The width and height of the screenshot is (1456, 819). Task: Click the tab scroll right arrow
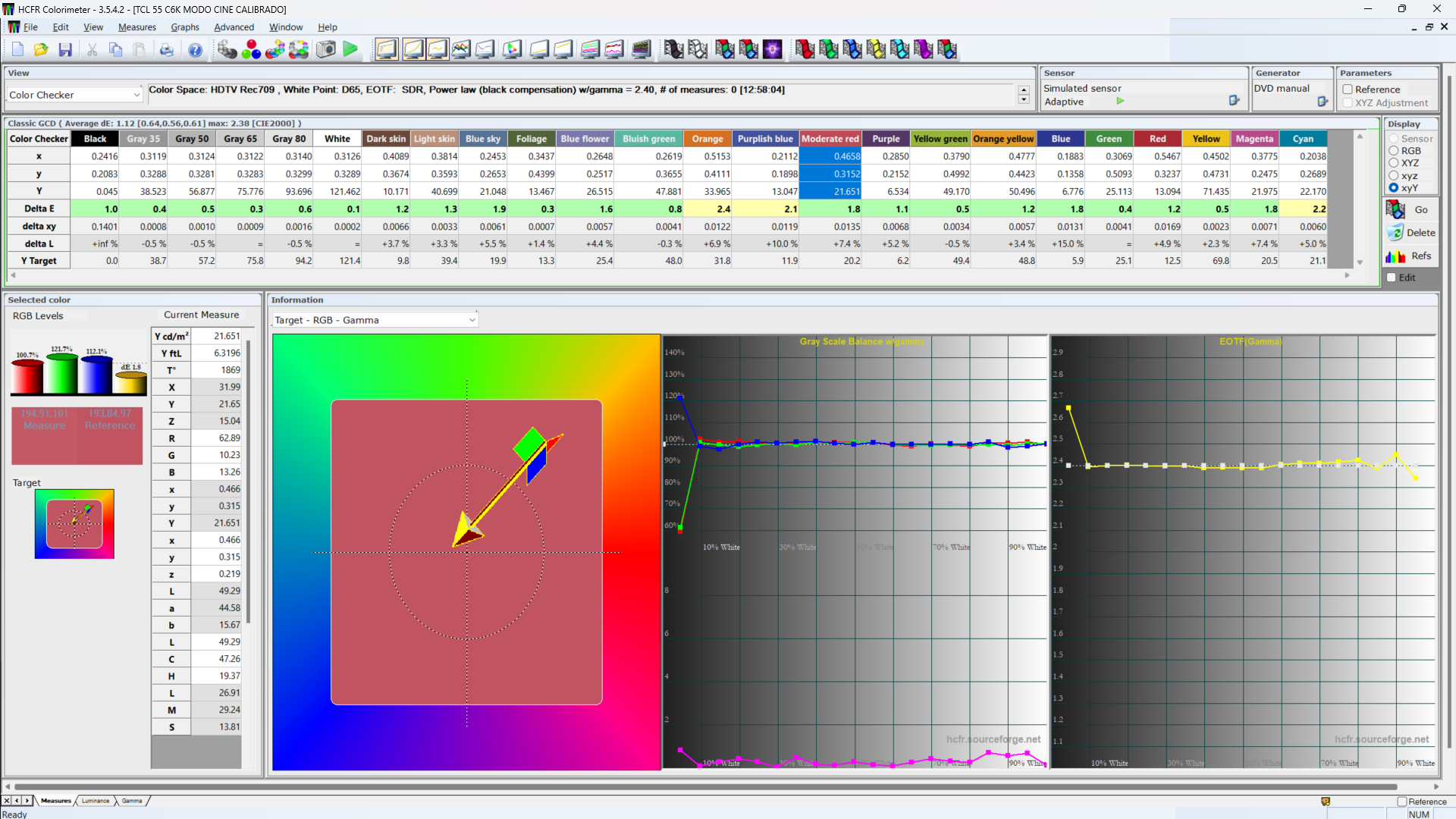click(x=27, y=801)
